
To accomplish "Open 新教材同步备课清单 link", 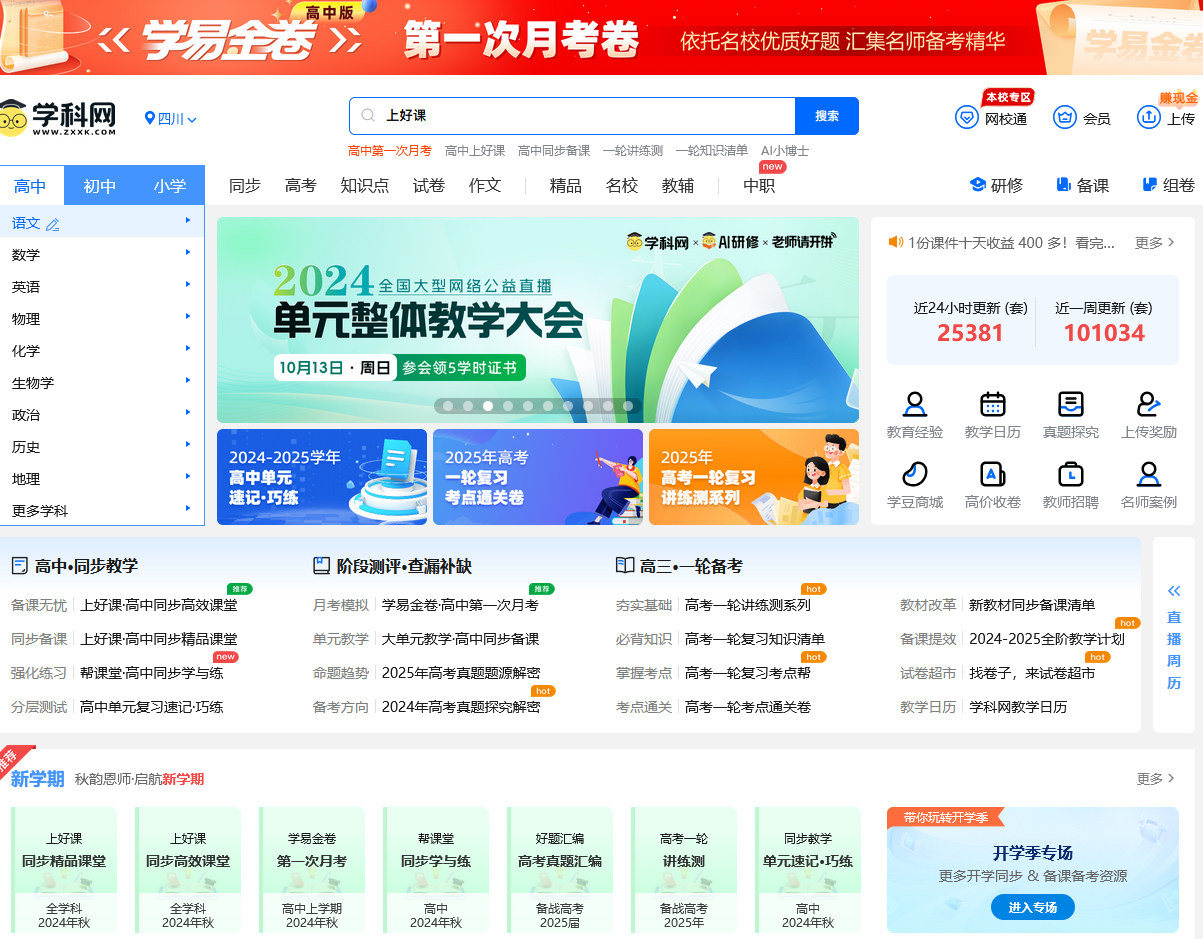I will point(1032,605).
